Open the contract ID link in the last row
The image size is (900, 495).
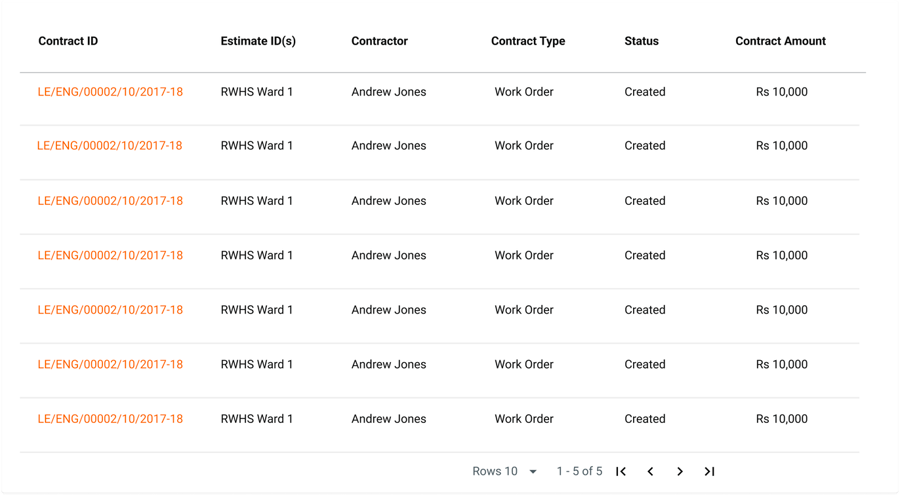(x=110, y=419)
